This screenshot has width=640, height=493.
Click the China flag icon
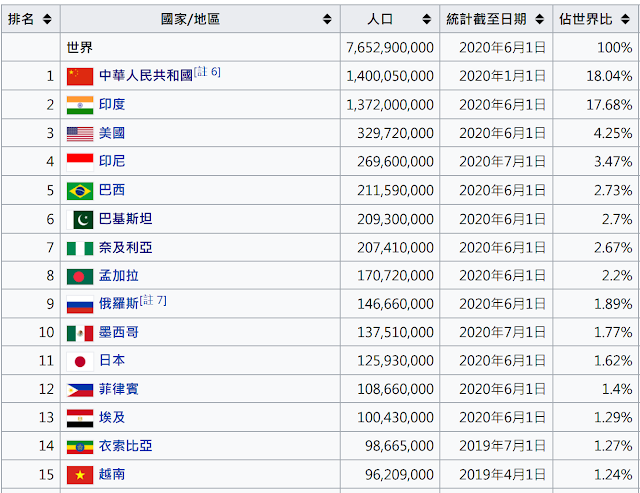pyautogui.click(x=80, y=76)
